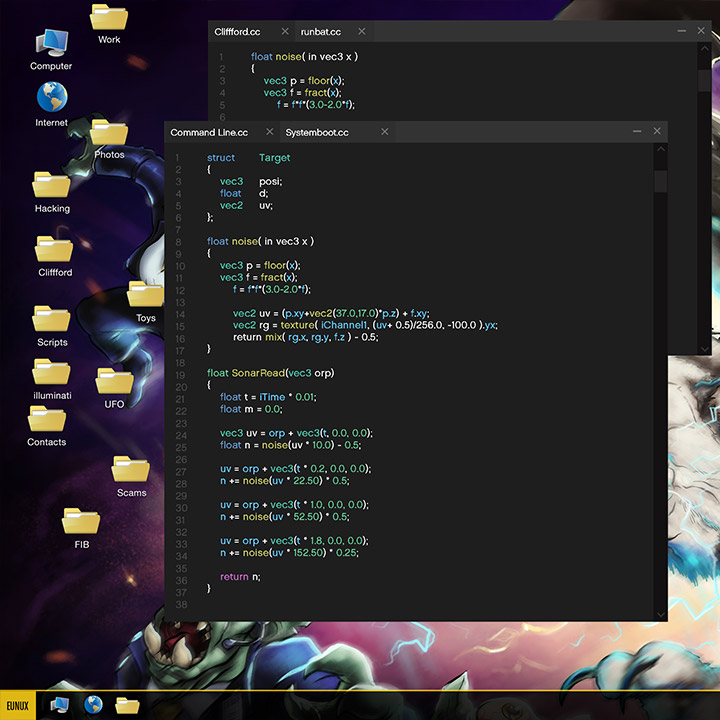This screenshot has width=720, height=720.
Task: Select the UFO folder icon
Action: (115, 383)
